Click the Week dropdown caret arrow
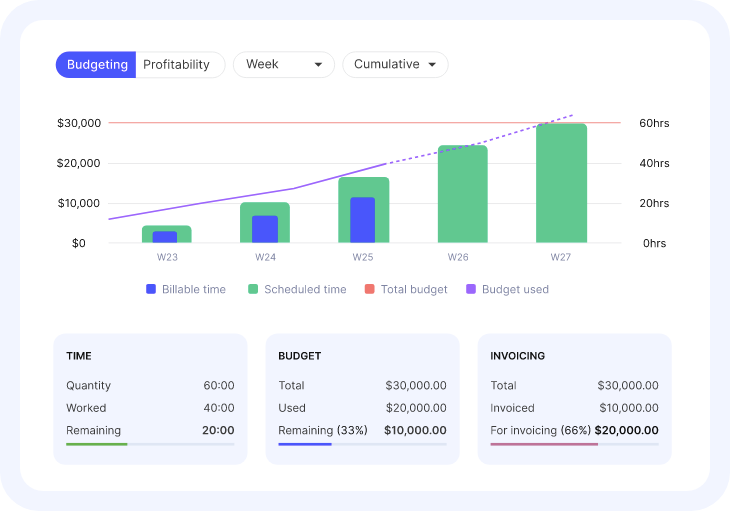The height and width of the screenshot is (511, 730). click(x=318, y=65)
